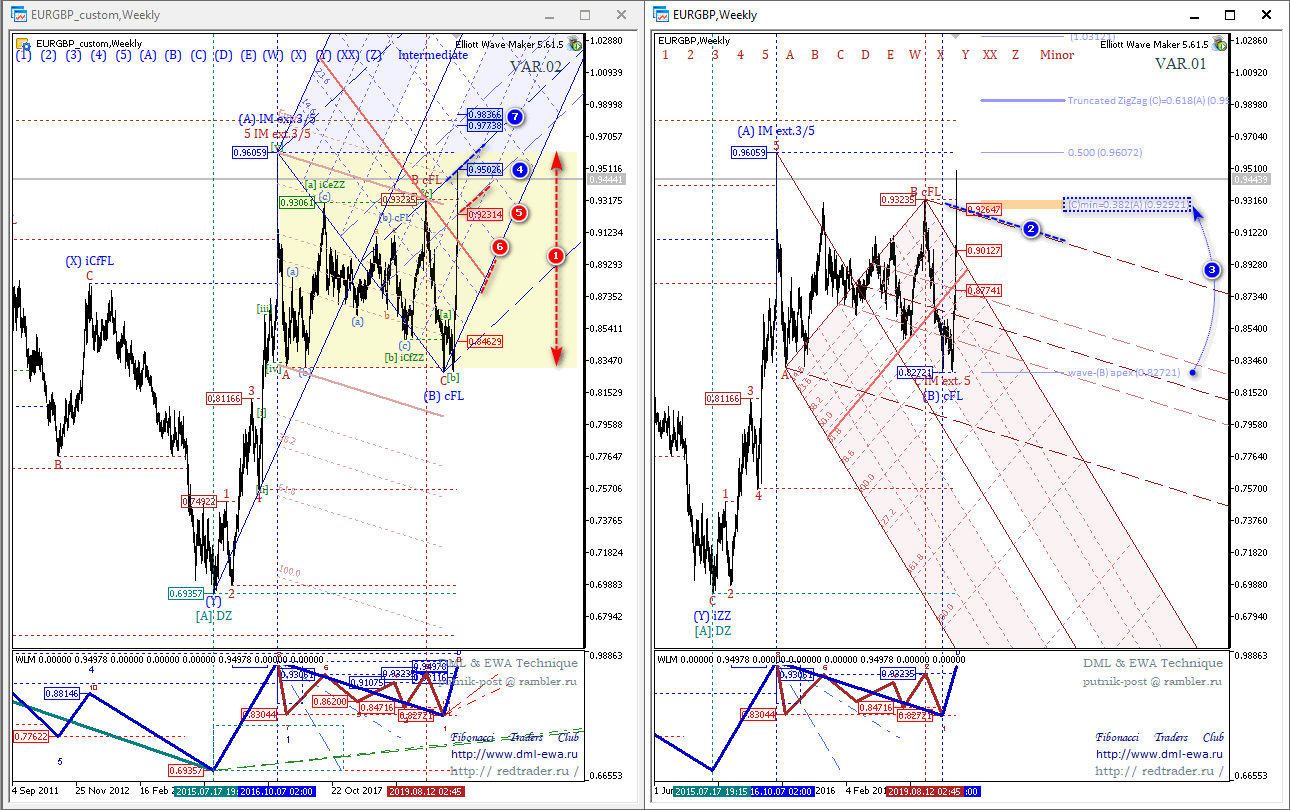1290x810 pixels.
Task: Select wave label (XX) in Intermediate row
Action: pos(348,55)
